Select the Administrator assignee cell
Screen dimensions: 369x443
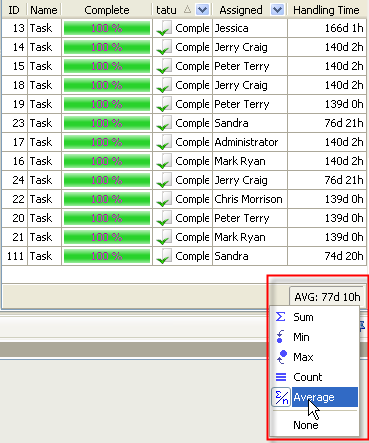[x=250, y=142]
